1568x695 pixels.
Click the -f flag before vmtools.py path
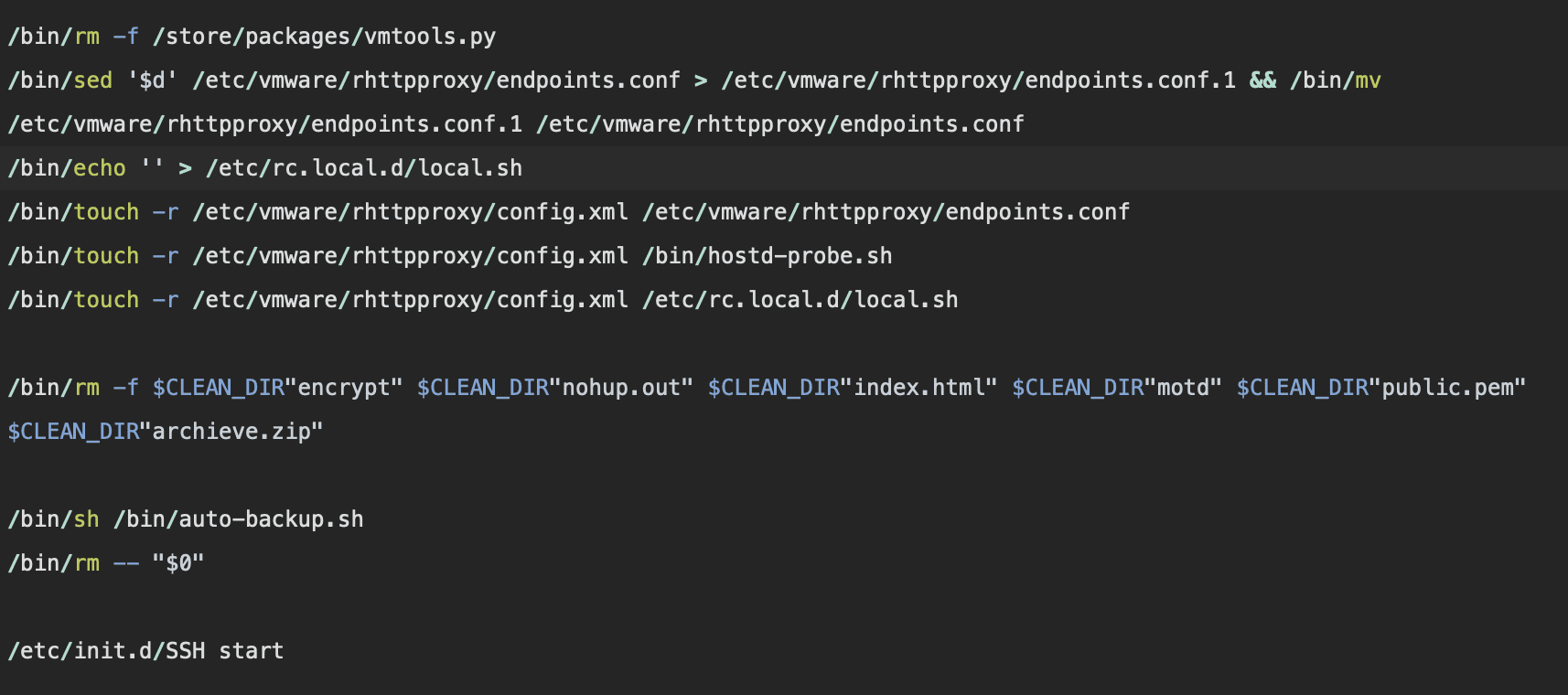125,37
